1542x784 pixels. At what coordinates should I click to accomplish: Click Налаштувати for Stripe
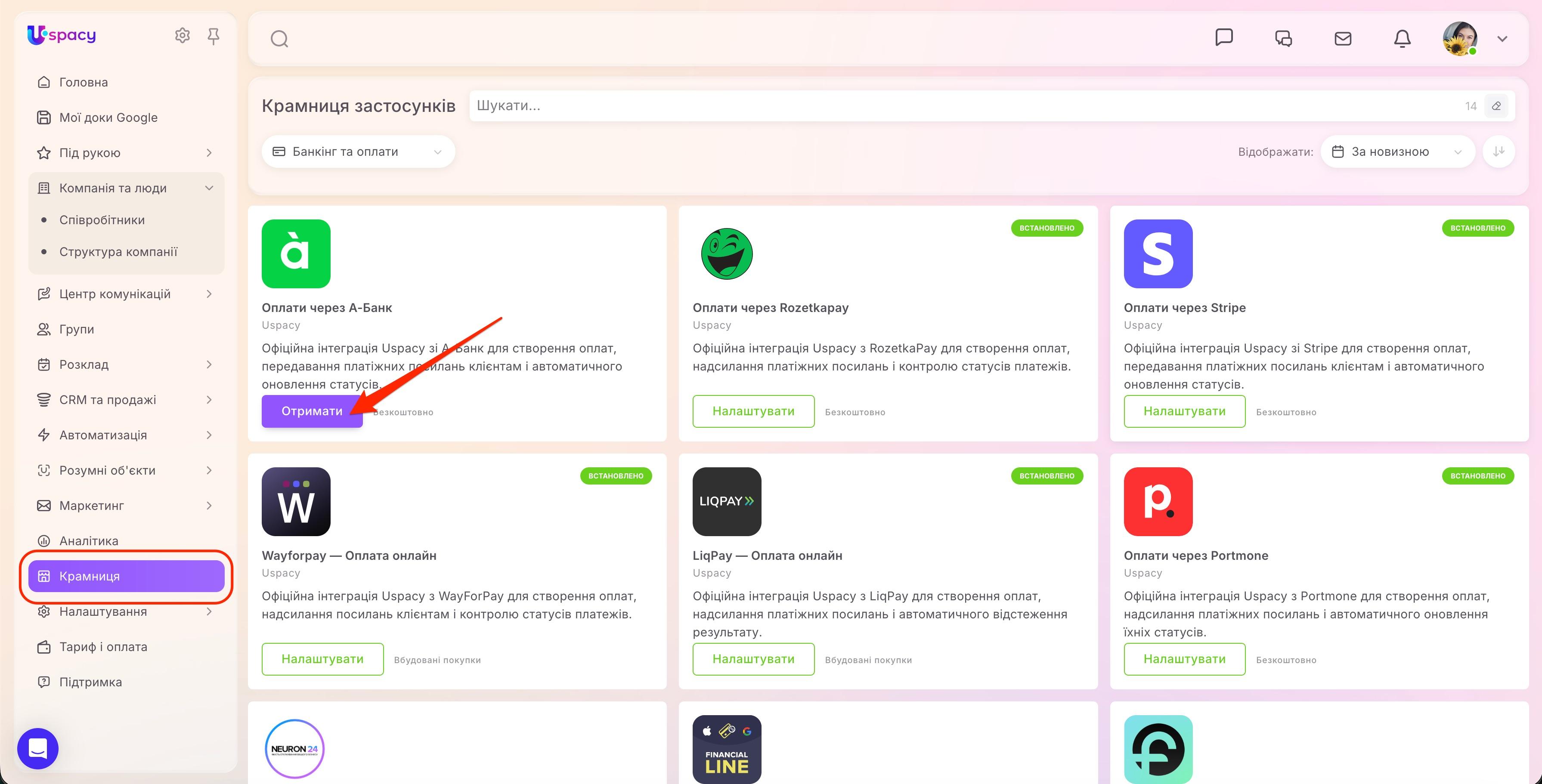point(1184,411)
